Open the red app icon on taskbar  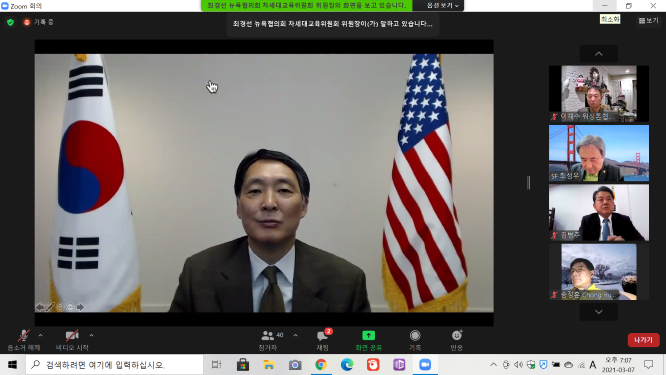tap(373, 364)
